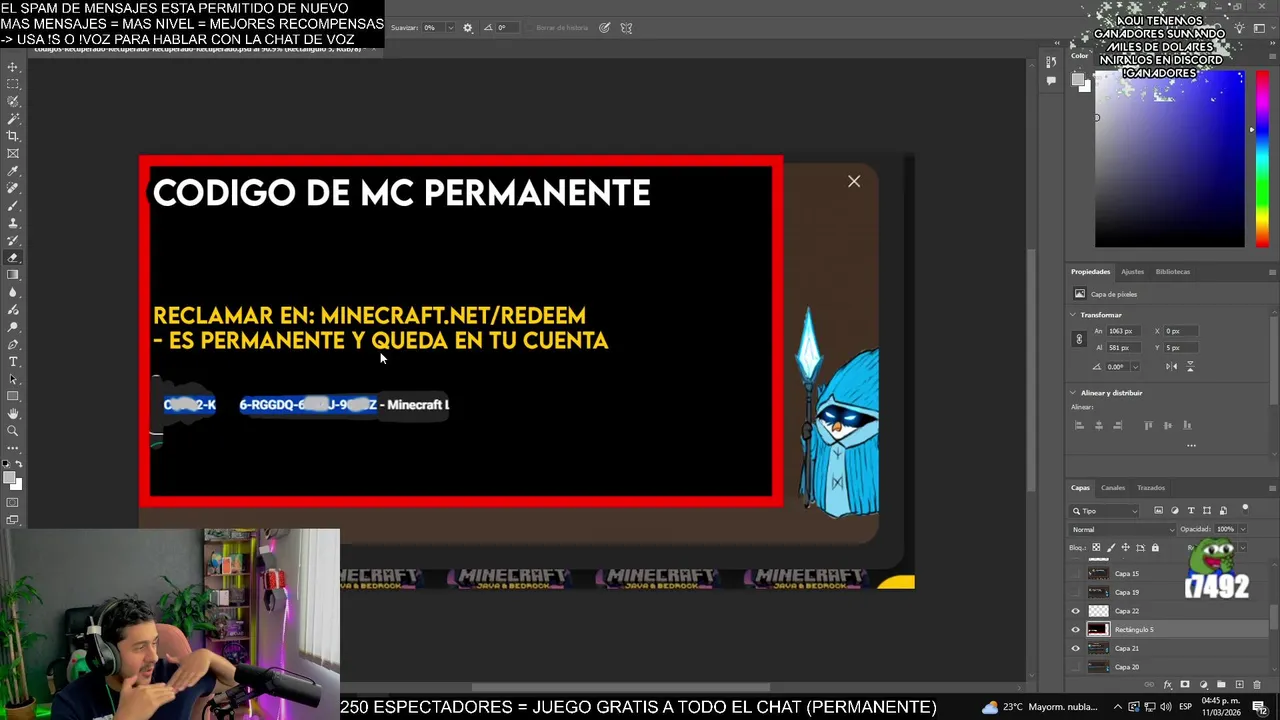Screen dimensions: 1280x720
Task: Click the delete layer trash icon
Action: click(1257, 685)
